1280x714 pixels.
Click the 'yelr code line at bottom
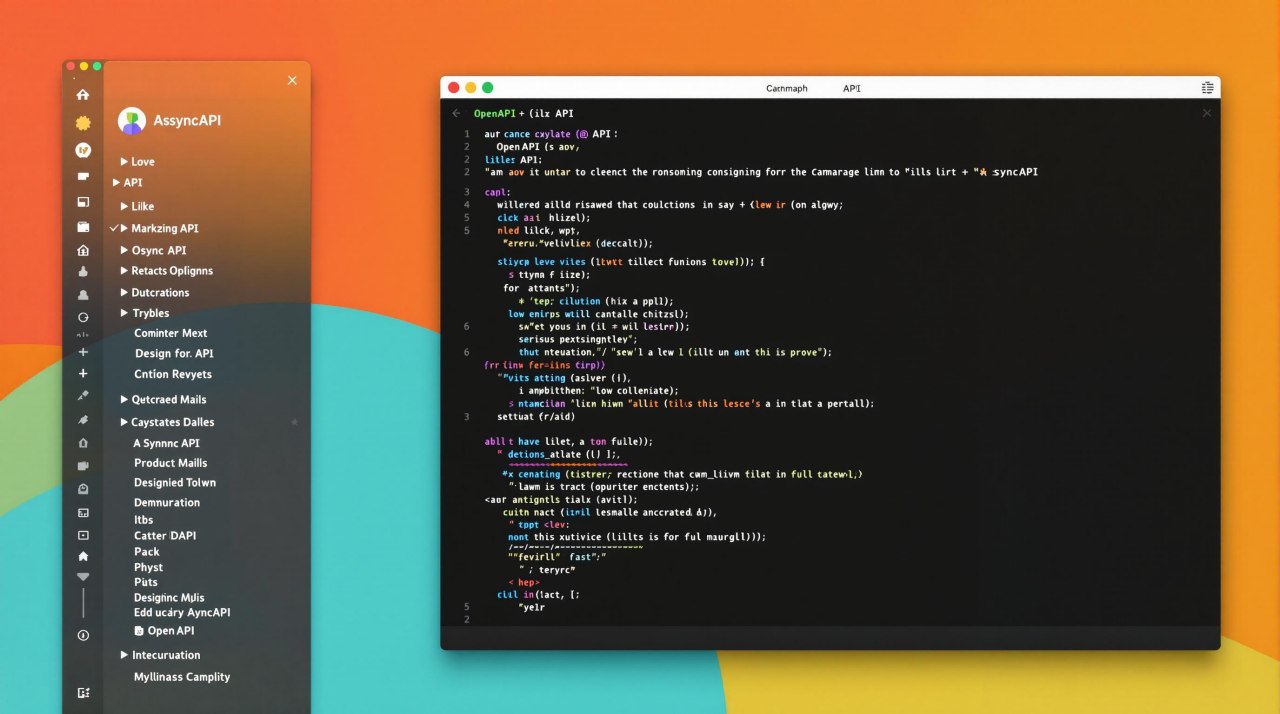[x=531, y=607]
